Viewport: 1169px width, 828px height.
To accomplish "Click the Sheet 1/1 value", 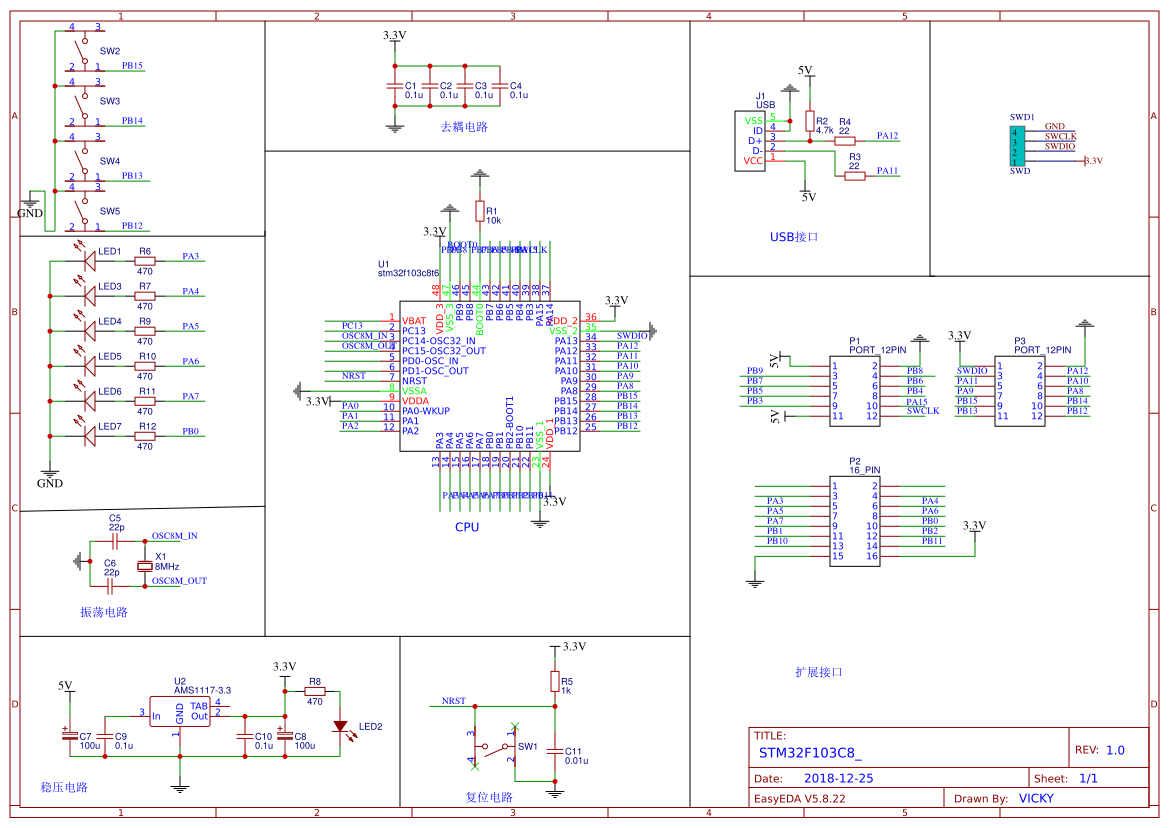I will point(1088,778).
